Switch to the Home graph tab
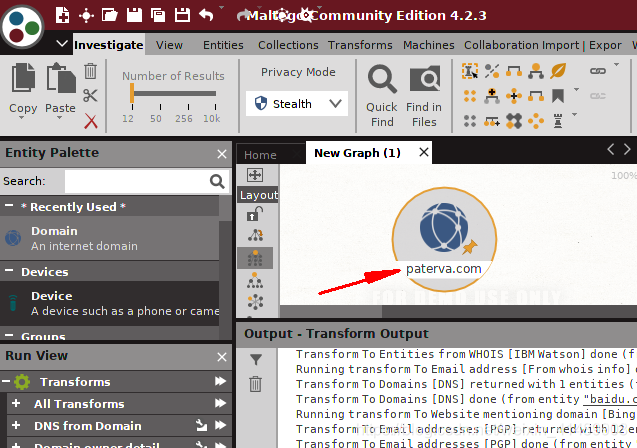The width and height of the screenshot is (637, 448). point(260,155)
